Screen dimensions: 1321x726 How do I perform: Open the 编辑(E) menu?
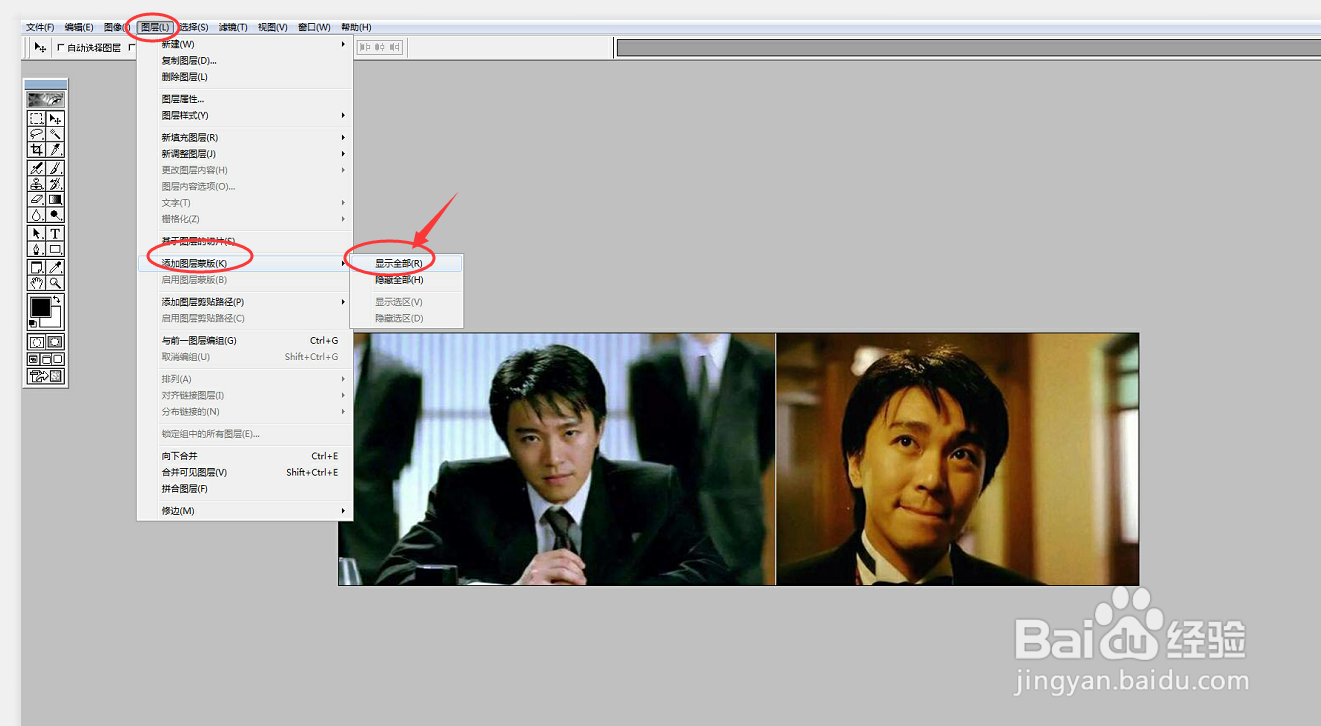(79, 27)
